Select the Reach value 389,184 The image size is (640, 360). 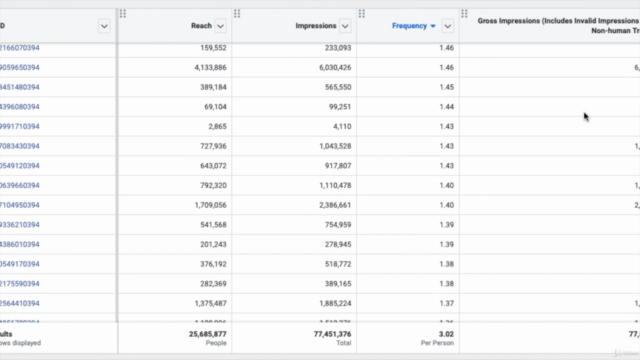tap(213, 87)
